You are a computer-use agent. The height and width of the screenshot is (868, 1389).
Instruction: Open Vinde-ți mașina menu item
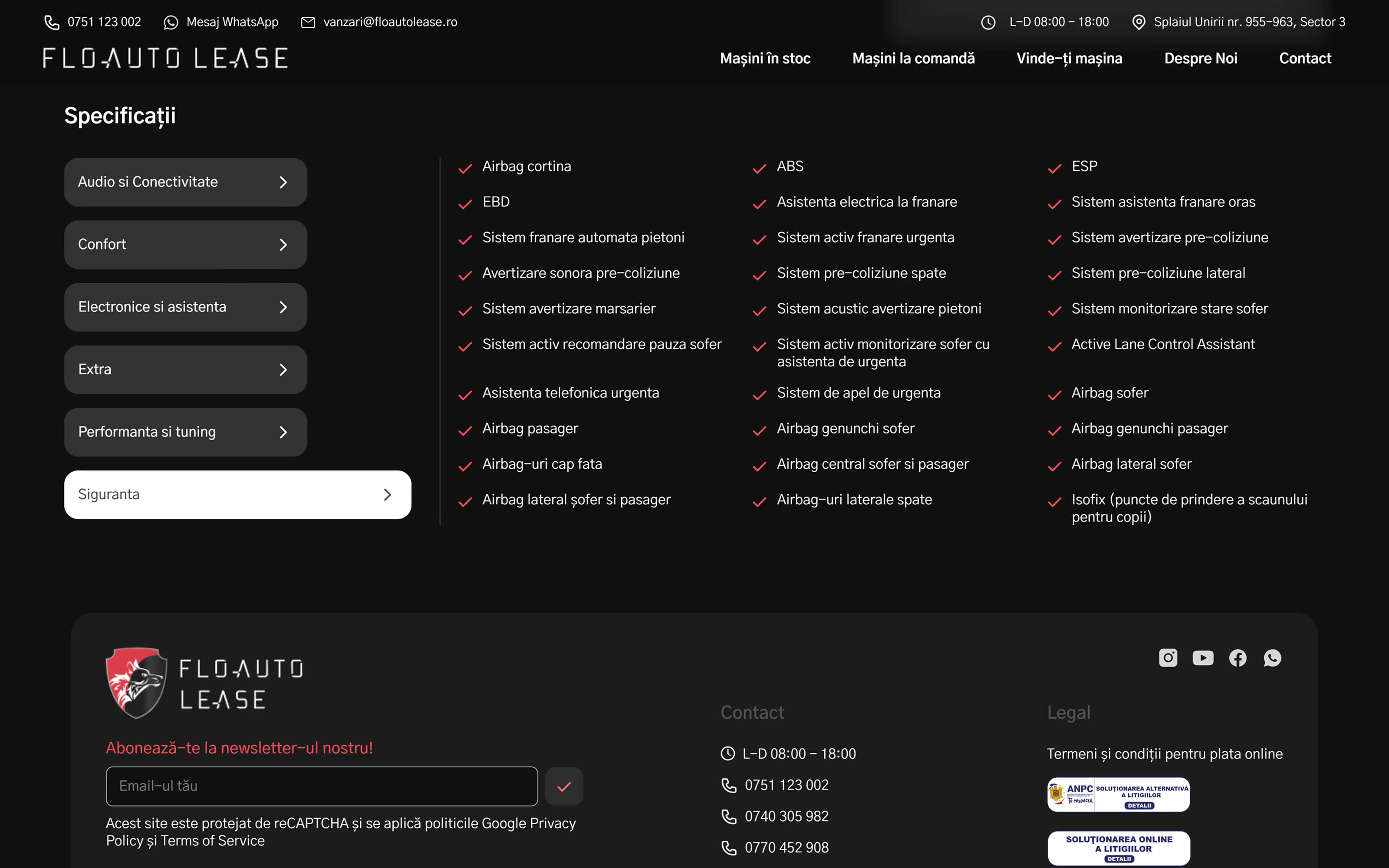point(1069,59)
